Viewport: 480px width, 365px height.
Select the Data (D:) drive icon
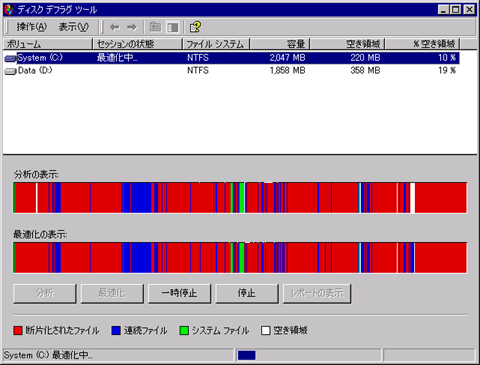click(10, 71)
